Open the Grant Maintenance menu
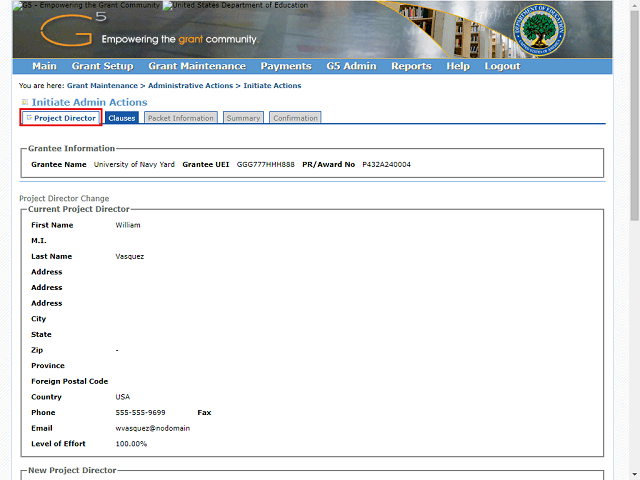The image size is (640, 480). pos(197,66)
